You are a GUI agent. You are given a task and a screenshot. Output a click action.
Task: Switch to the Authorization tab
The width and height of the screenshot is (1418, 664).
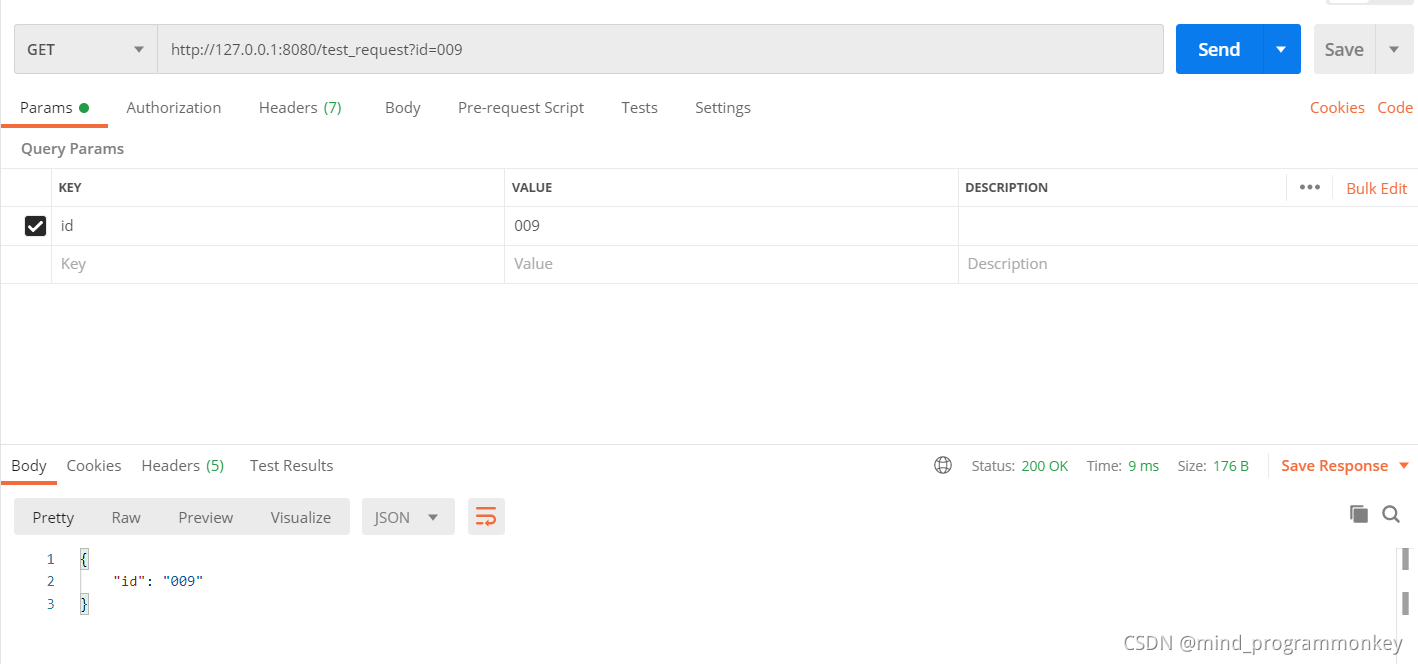pyautogui.click(x=174, y=108)
